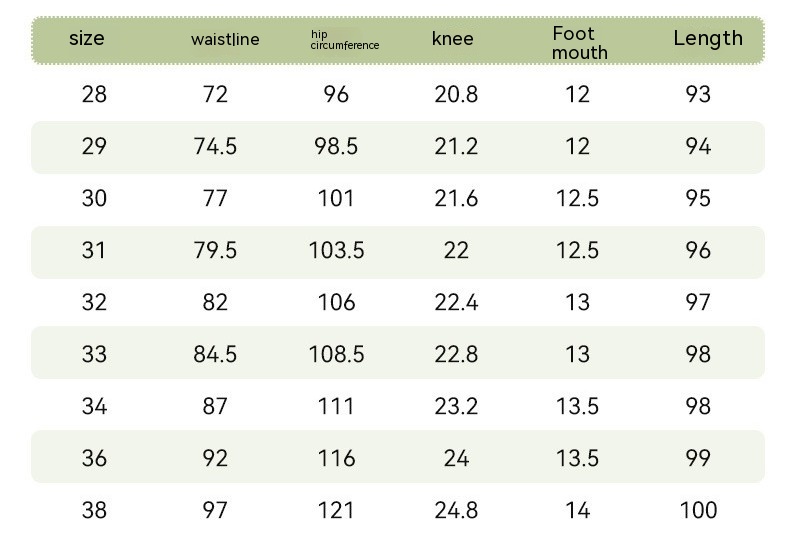The image size is (790, 537).
Task: Click hip circumference value 103.5
Action: click(336, 251)
